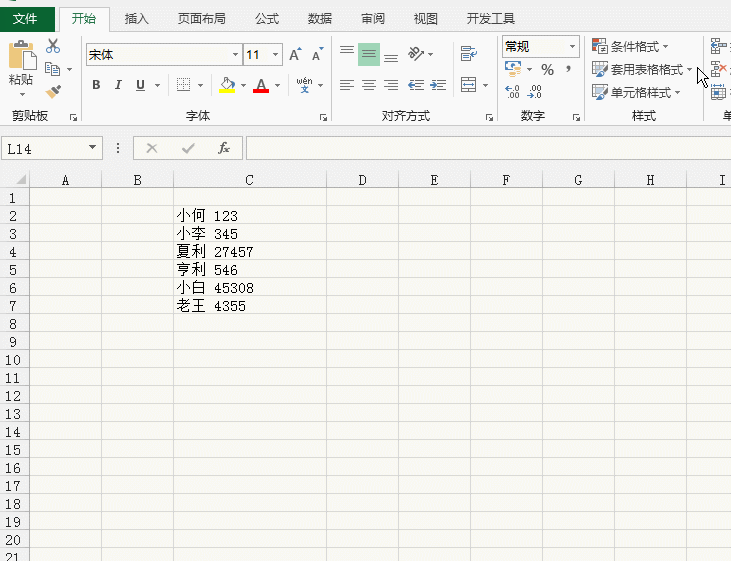This screenshot has height=561, width=731.
Task: Click the Wrap Text icon
Action: [x=469, y=54]
